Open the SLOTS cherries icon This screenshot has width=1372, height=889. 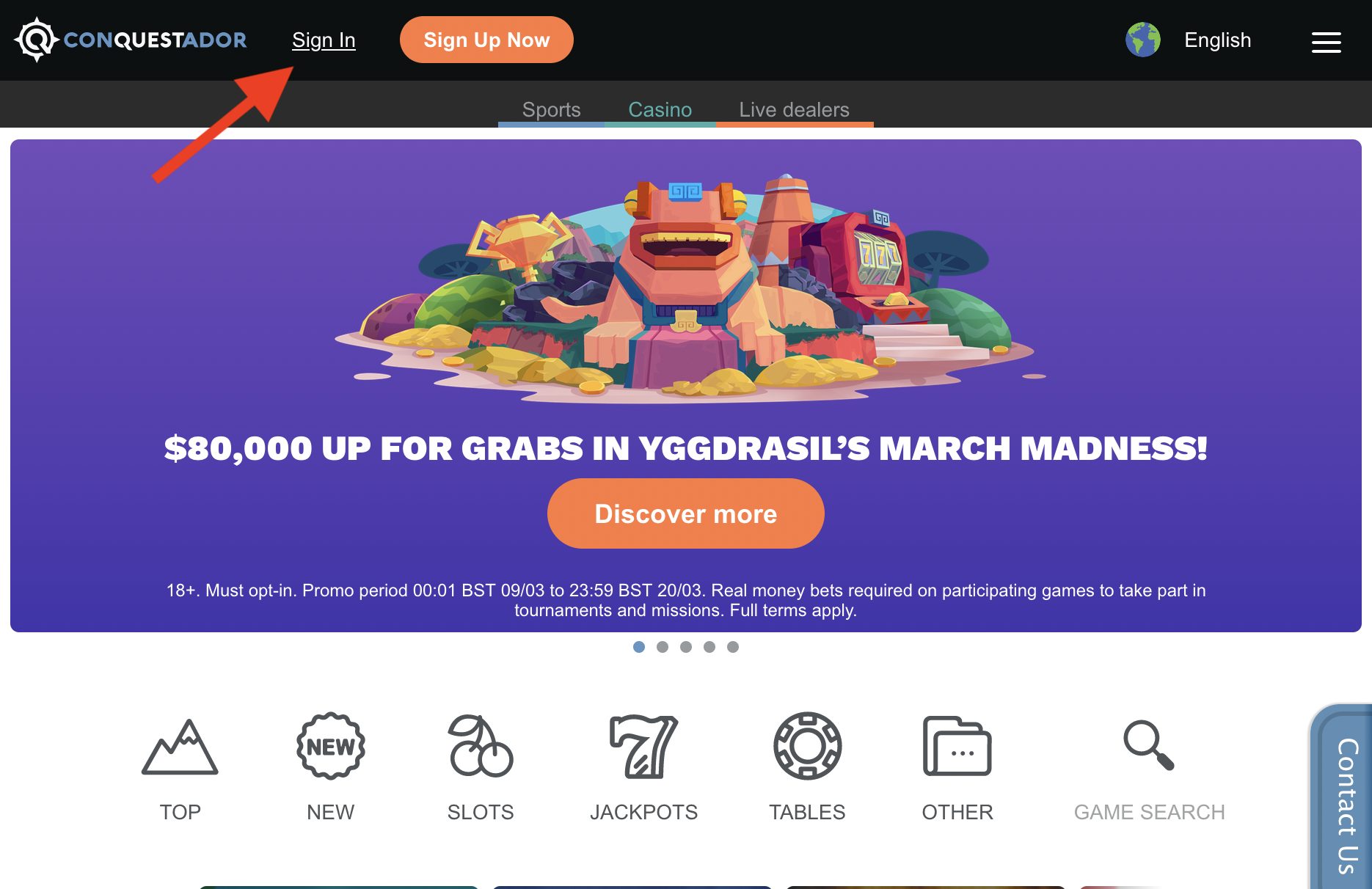pyautogui.click(x=481, y=746)
